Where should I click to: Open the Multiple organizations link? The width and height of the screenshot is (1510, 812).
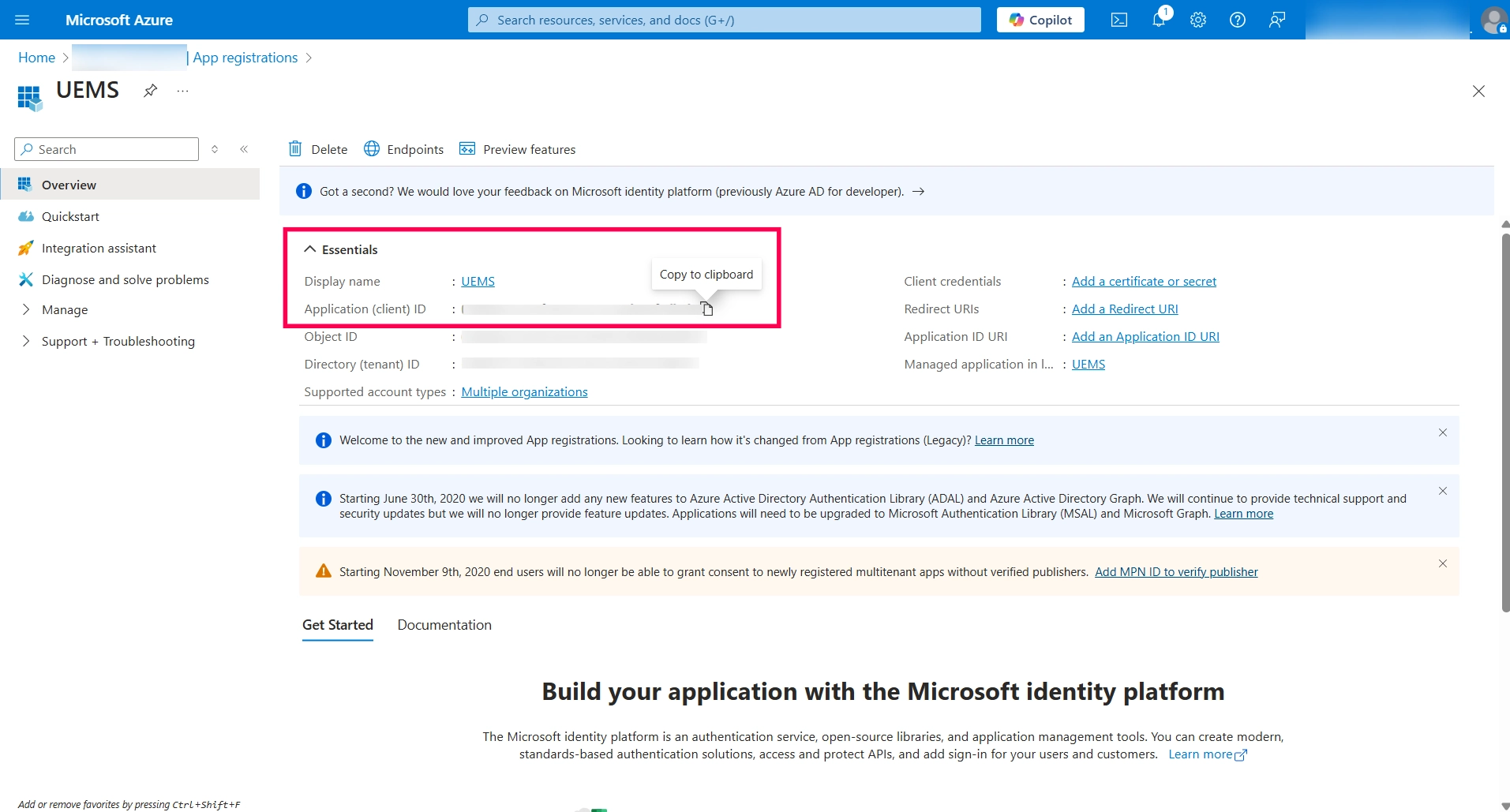[x=524, y=391]
